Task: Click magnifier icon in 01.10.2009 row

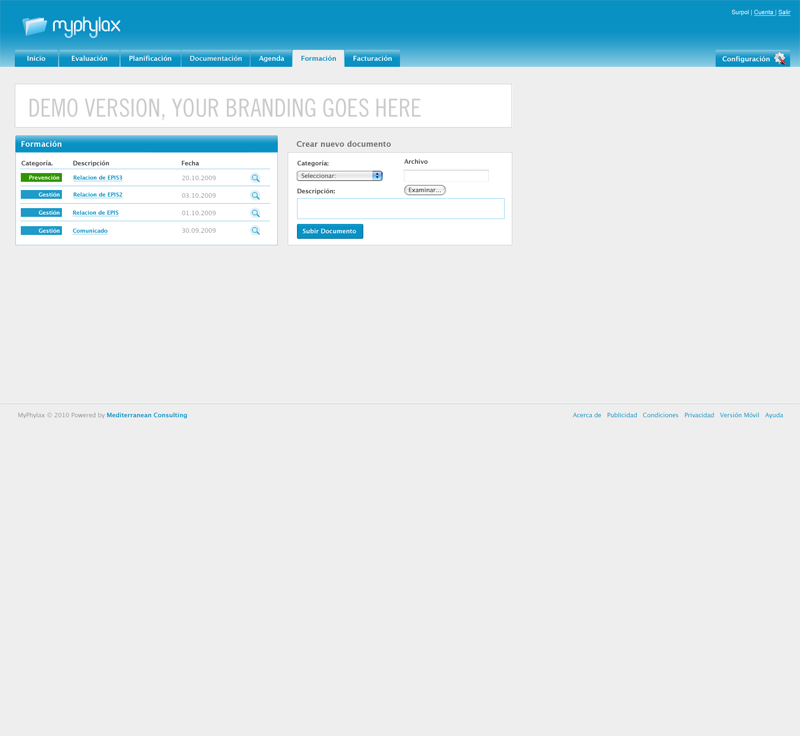Action: [255, 213]
